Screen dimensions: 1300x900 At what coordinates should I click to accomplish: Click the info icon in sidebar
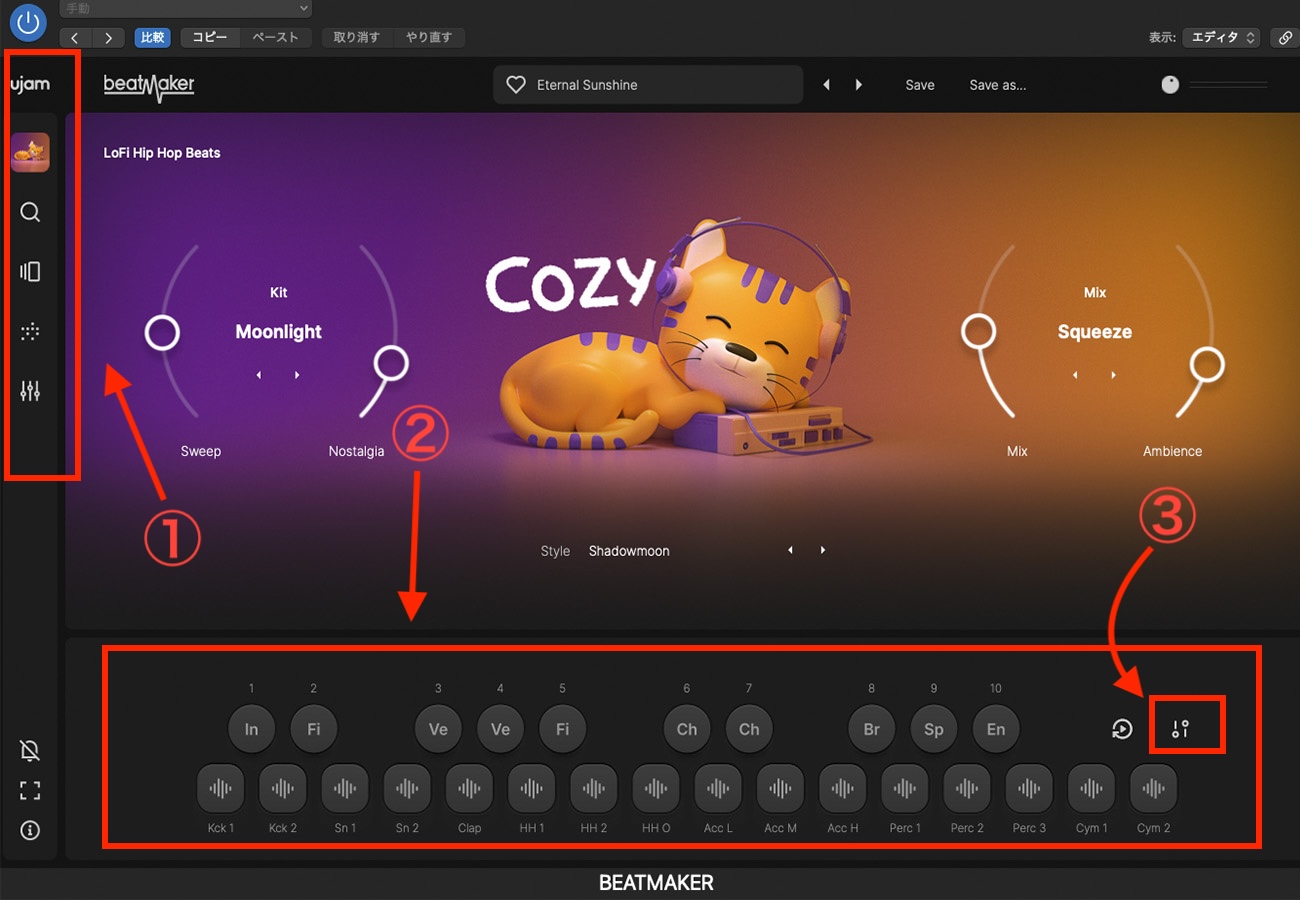(x=30, y=830)
